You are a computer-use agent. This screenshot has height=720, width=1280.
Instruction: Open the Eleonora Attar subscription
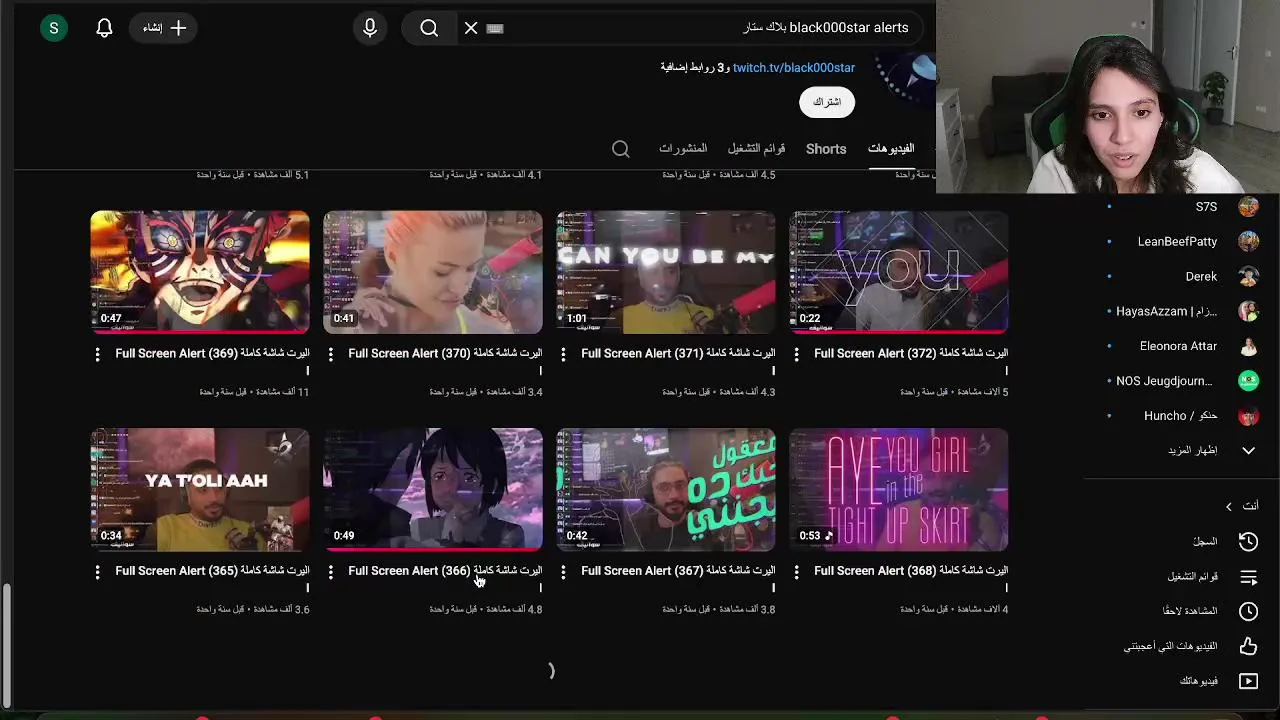coord(1180,347)
